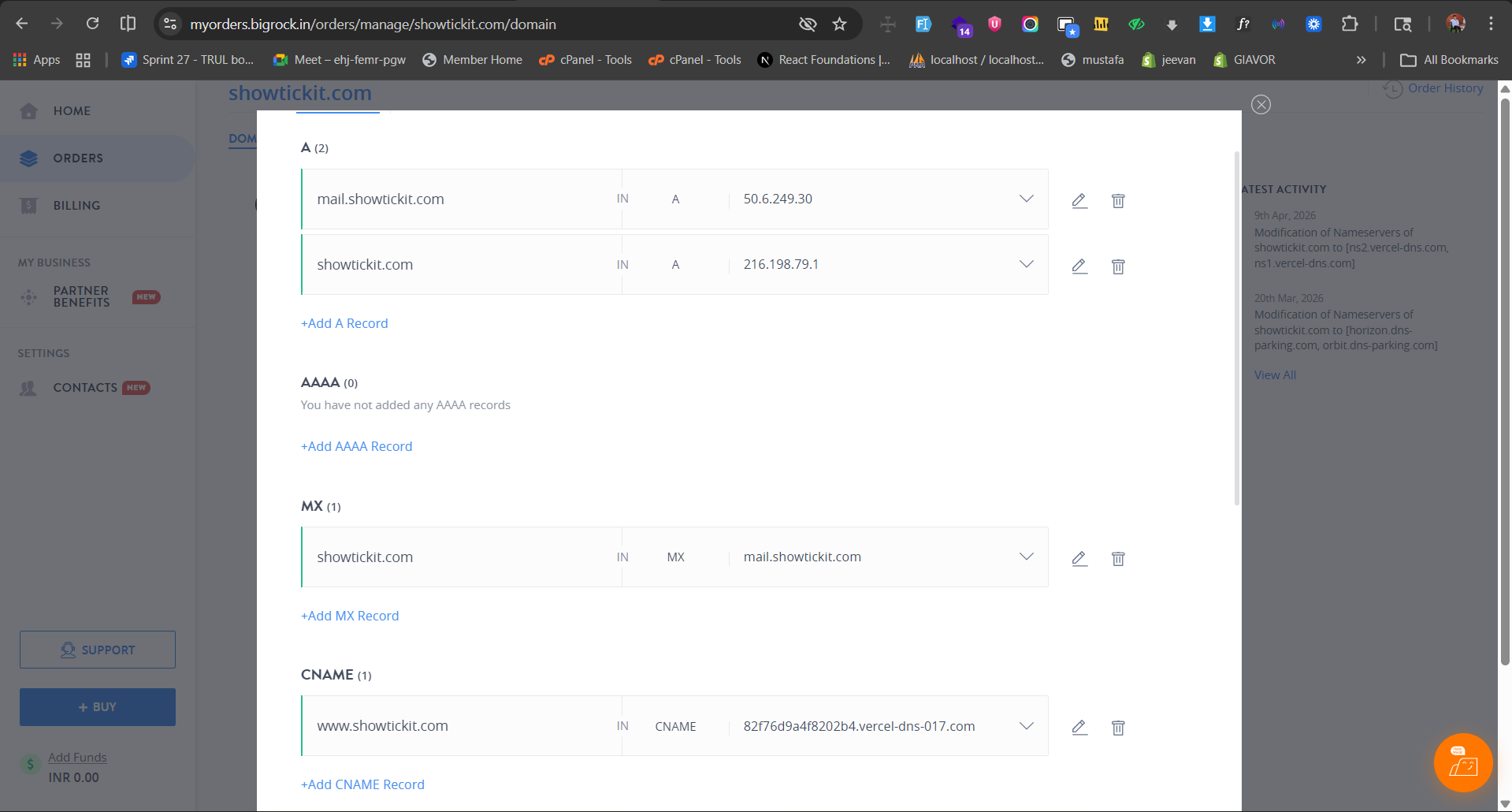Reload the current page

click(92, 24)
